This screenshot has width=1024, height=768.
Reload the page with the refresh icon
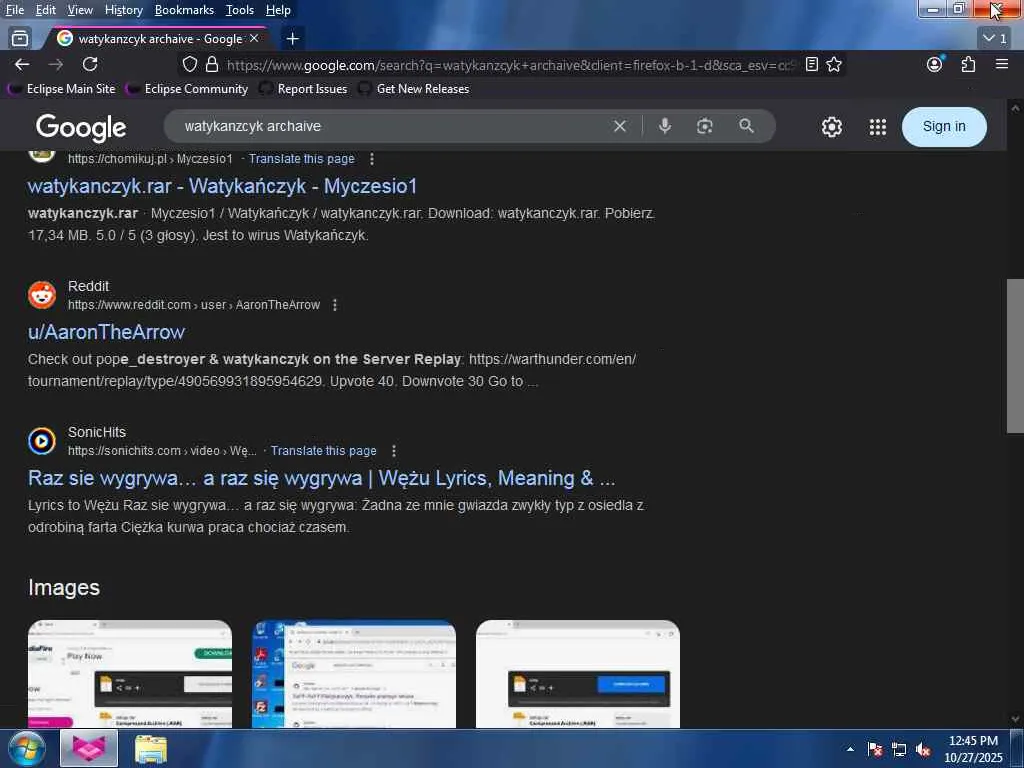[x=90, y=64]
